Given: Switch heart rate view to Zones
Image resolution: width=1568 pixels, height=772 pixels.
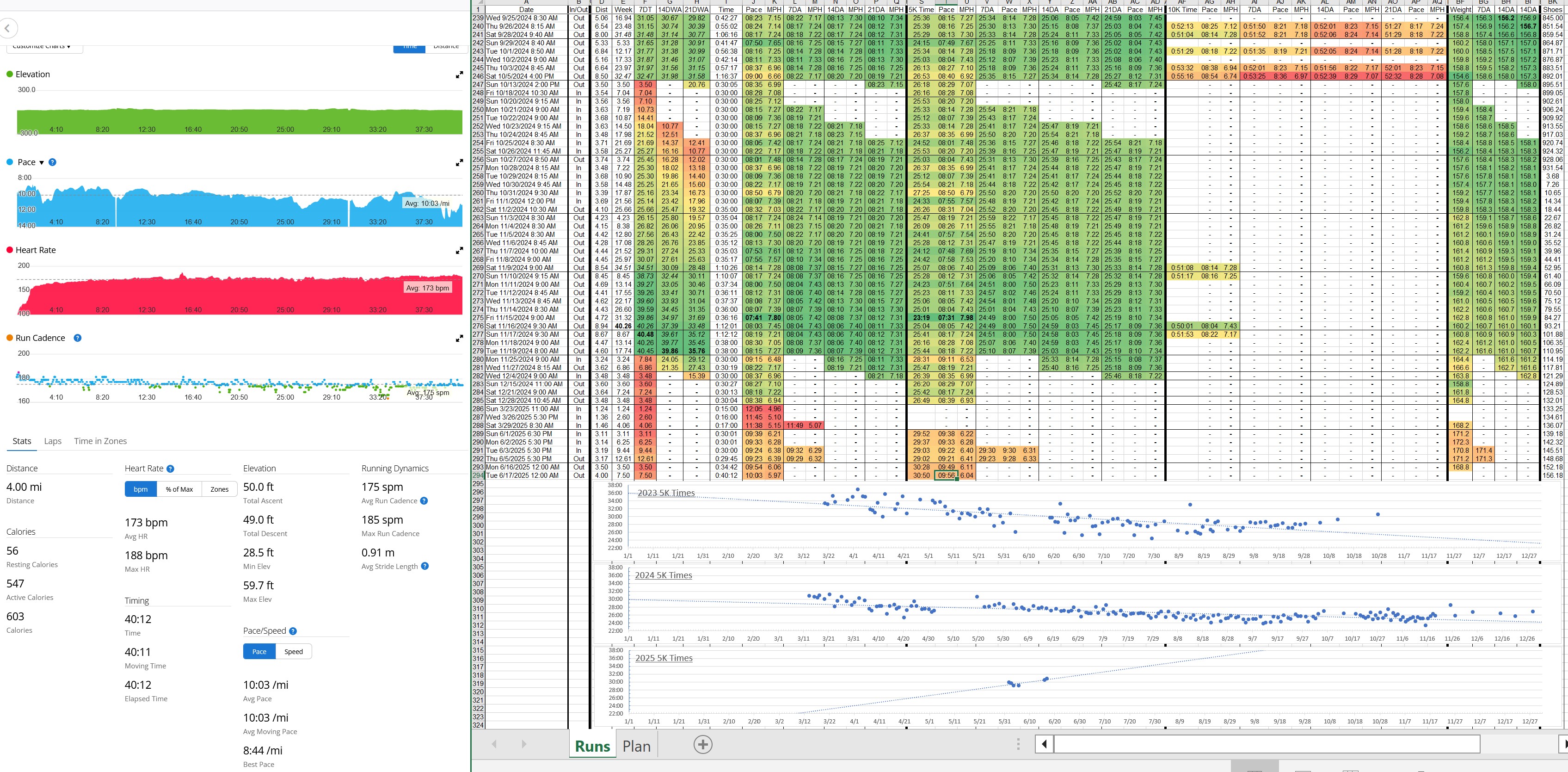Looking at the screenshot, I should tap(219, 489).
